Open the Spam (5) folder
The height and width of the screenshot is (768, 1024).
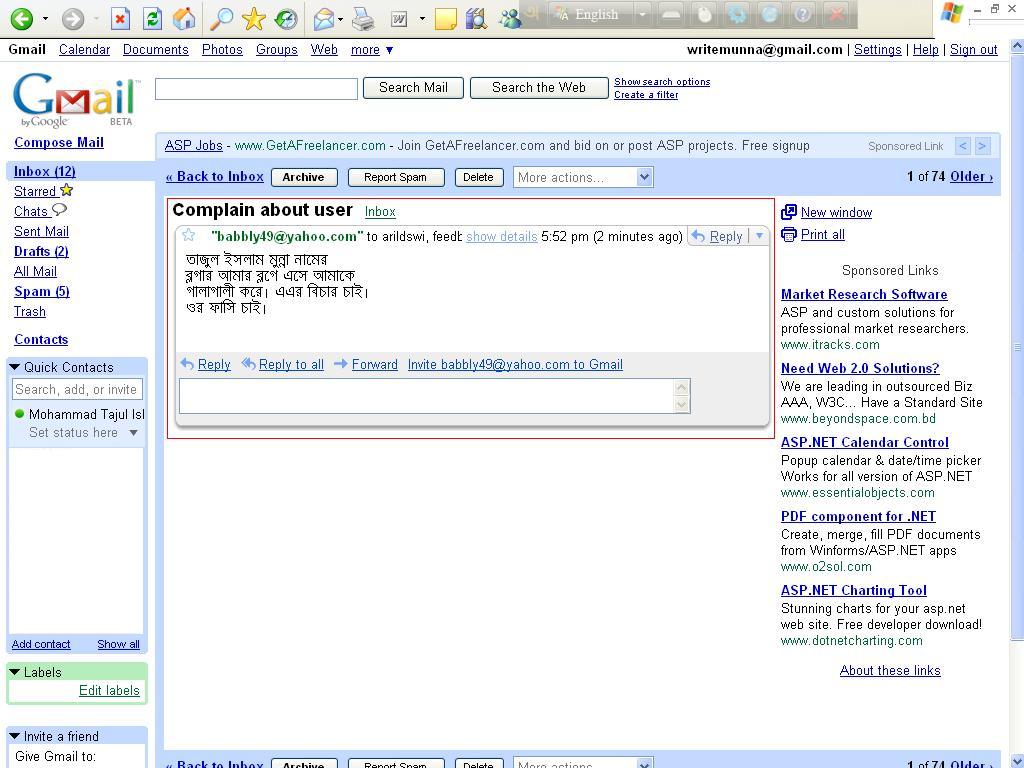(42, 291)
